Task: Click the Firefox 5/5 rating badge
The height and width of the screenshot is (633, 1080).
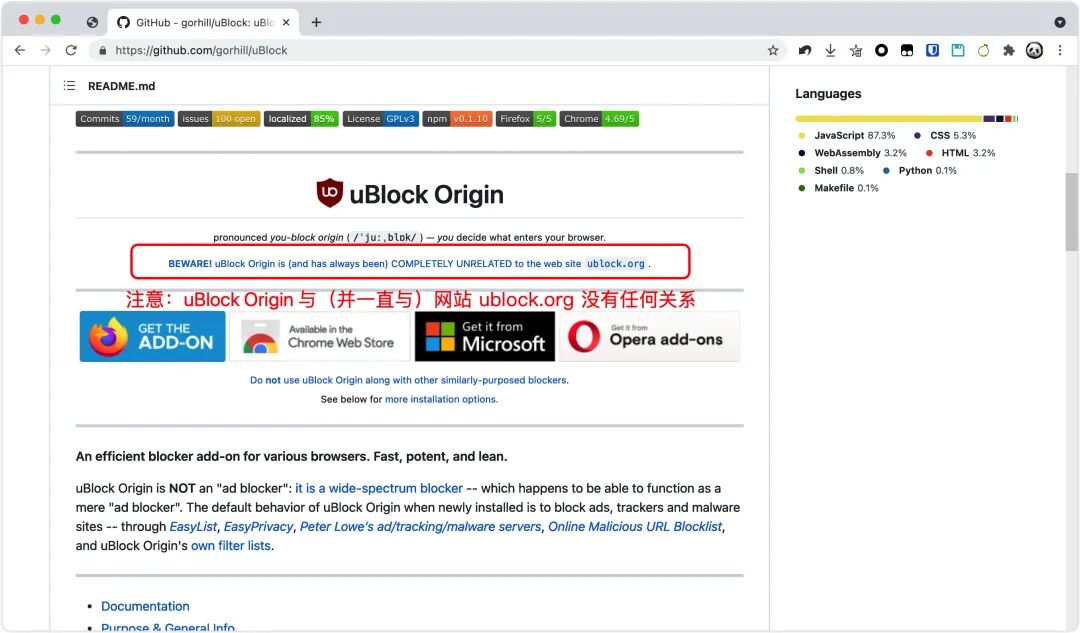Action: 526,118
